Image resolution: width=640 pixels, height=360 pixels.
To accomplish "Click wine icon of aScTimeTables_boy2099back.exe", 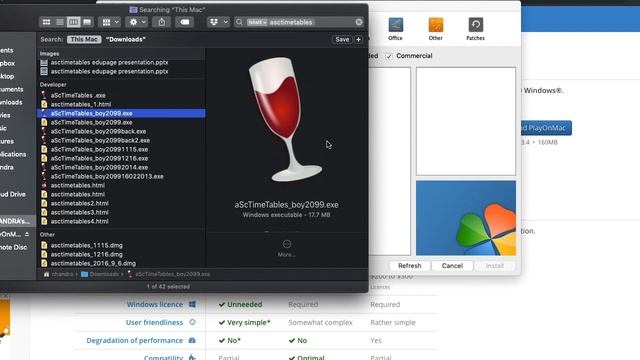I will click(44, 131).
